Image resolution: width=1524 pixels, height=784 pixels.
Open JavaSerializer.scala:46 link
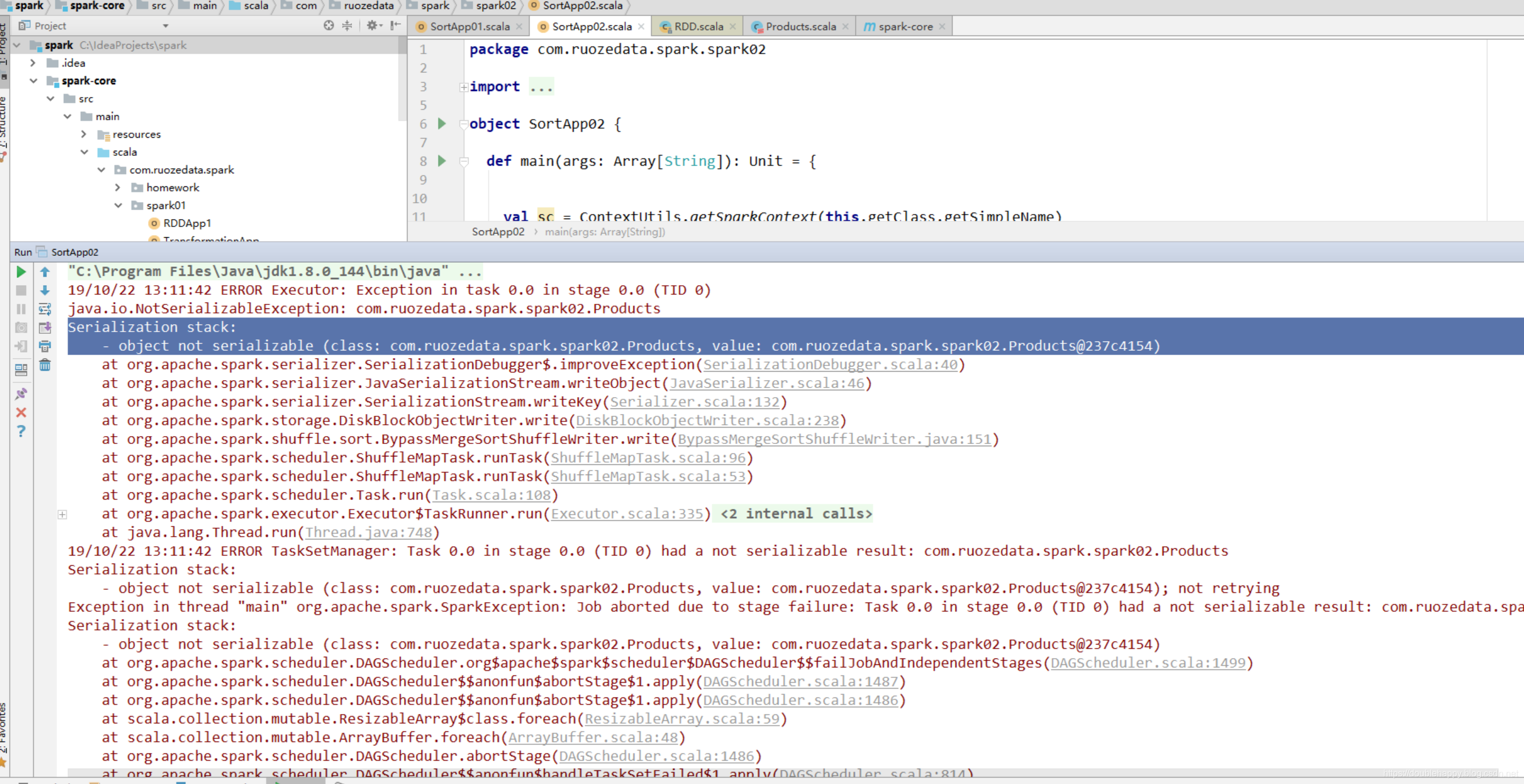click(x=767, y=384)
